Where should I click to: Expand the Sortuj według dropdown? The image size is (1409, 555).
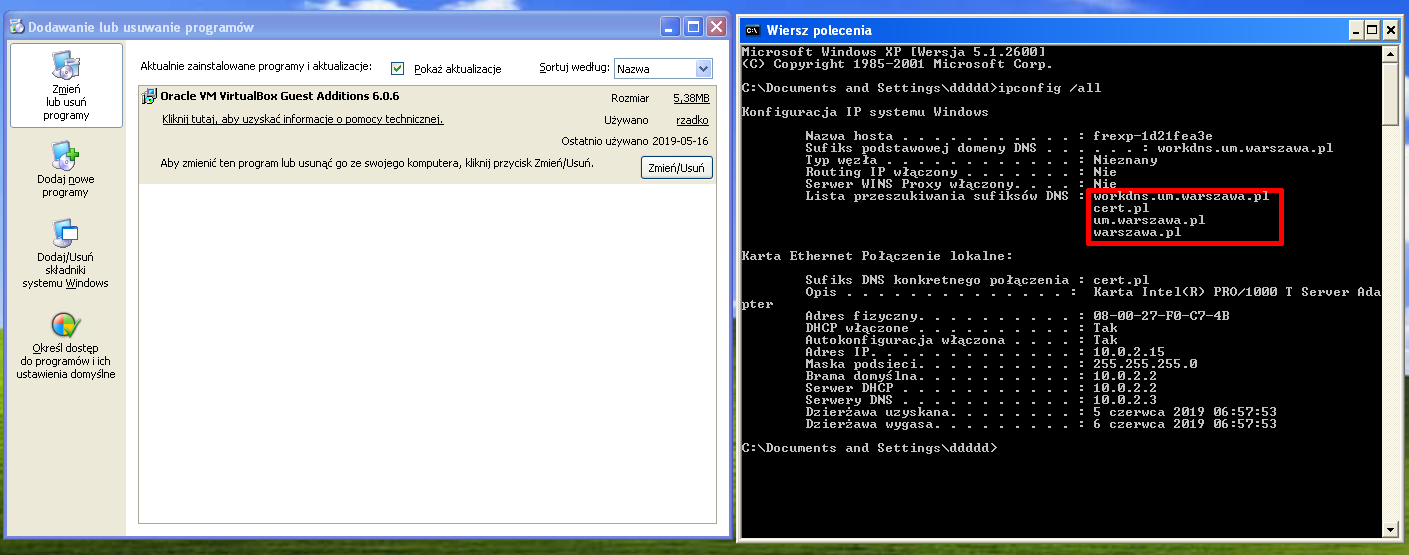tap(703, 68)
